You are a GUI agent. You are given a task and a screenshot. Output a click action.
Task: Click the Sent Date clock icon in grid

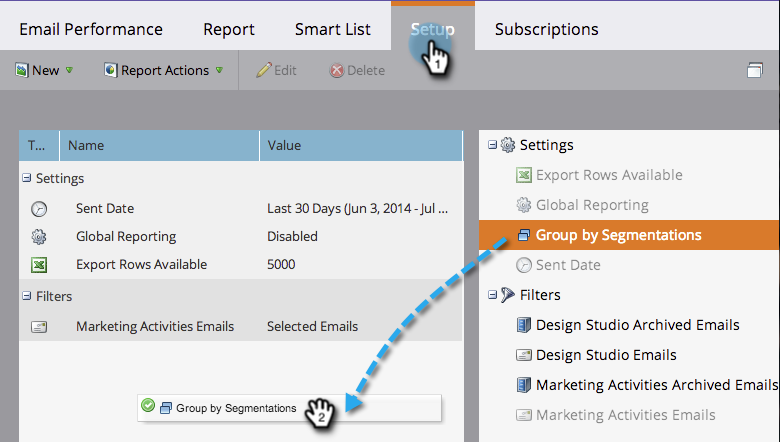click(x=39, y=209)
